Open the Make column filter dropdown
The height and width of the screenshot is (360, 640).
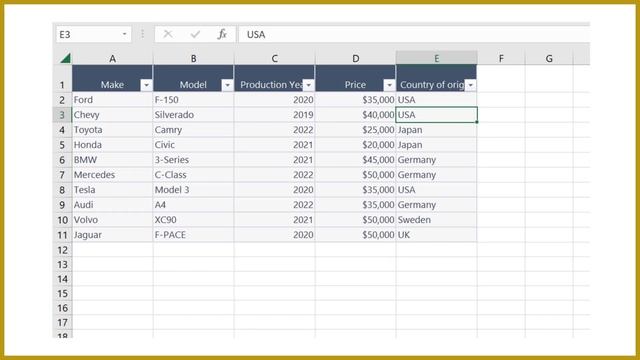tap(146, 85)
